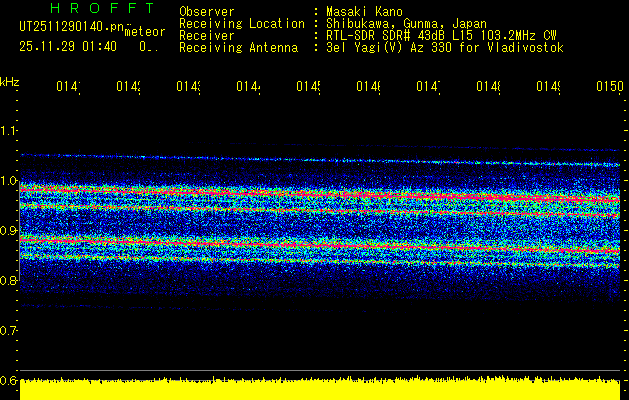Click the 0.6 kHz axis tick label
629x400 pixels.
coord(9,381)
